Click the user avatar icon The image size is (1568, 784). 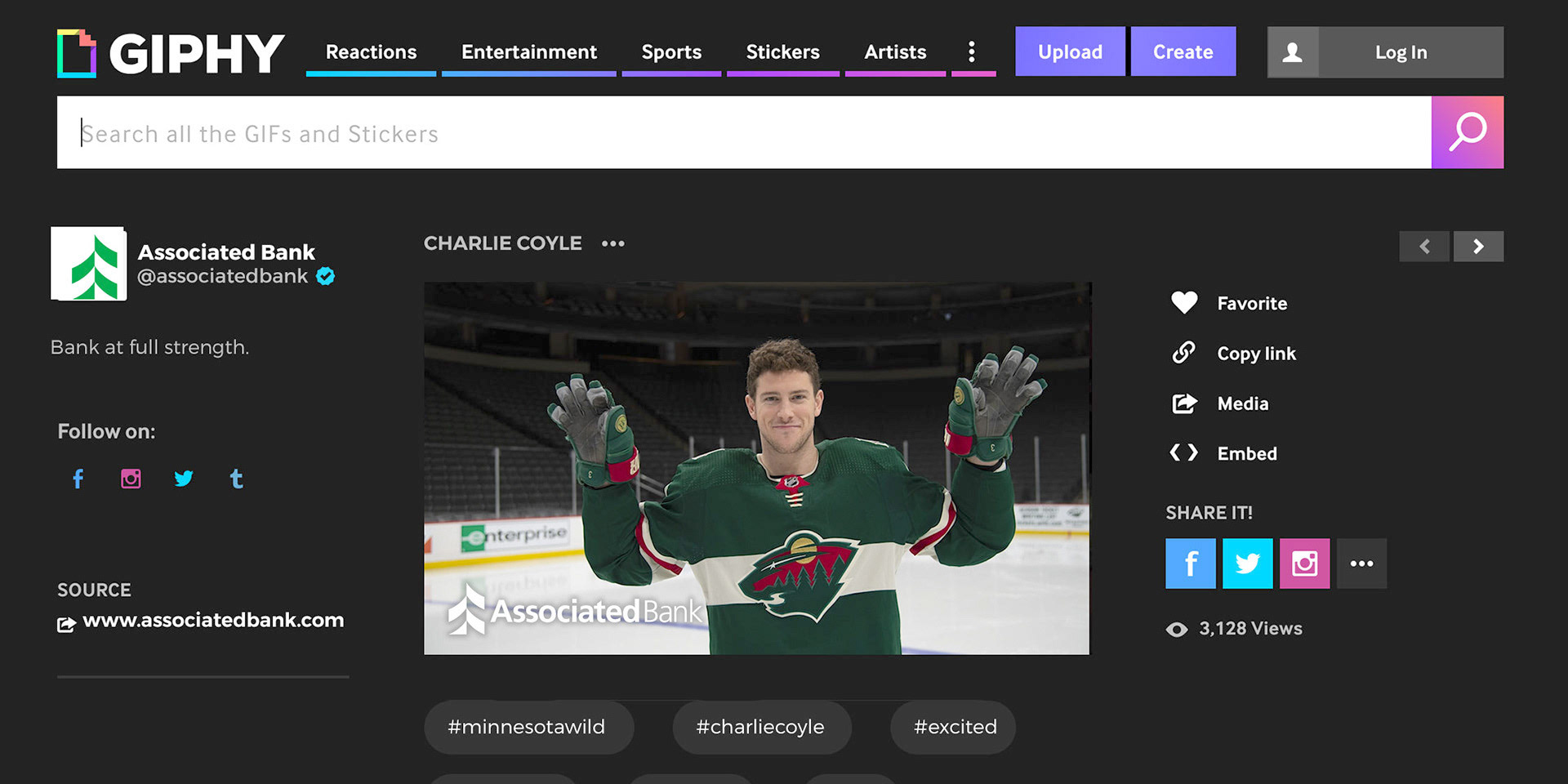(x=1292, y=52)
